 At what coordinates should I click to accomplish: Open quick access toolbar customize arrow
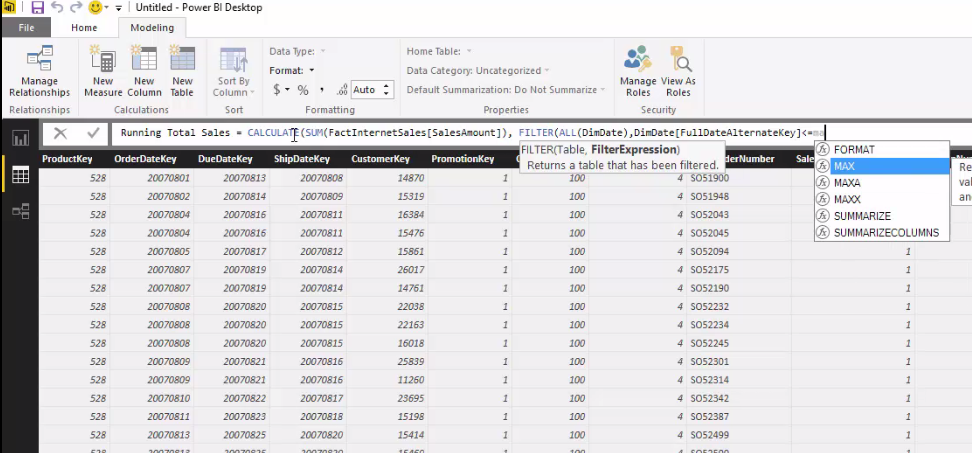[118, 8]
